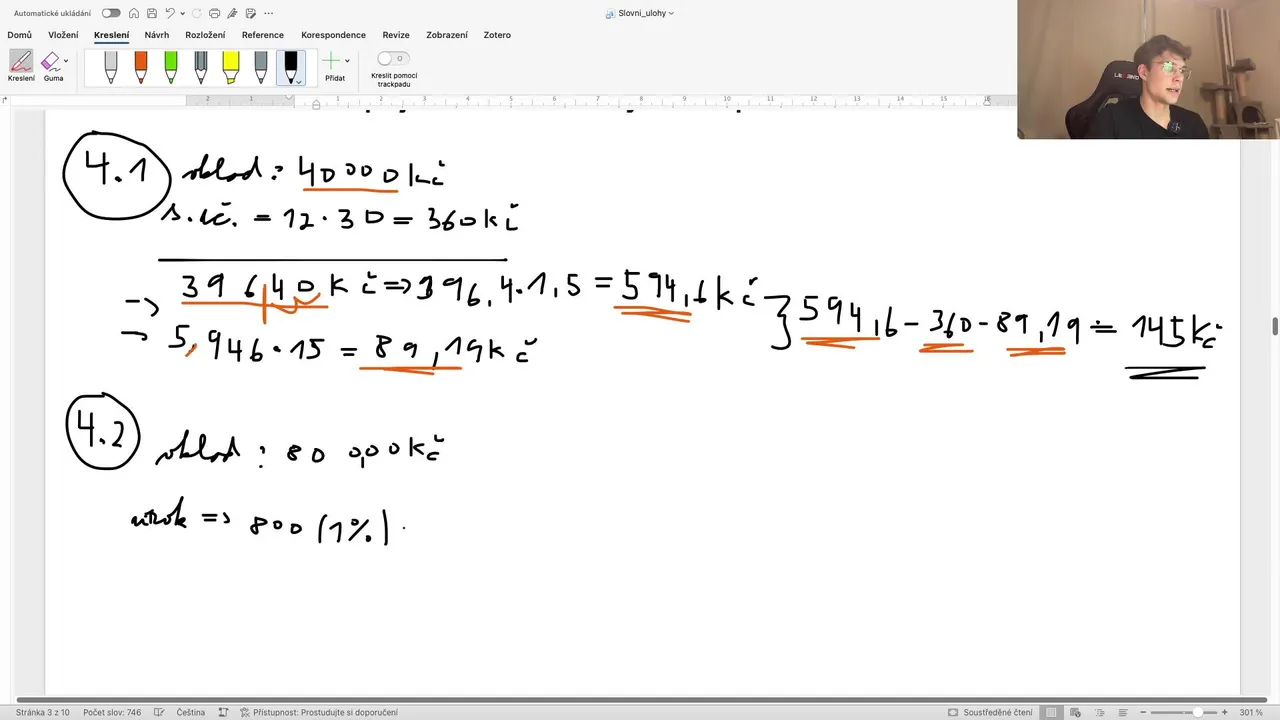Select the Kreslení draw tool button
The width and height of the screenshot is (1280, 720).
(21, 66)
